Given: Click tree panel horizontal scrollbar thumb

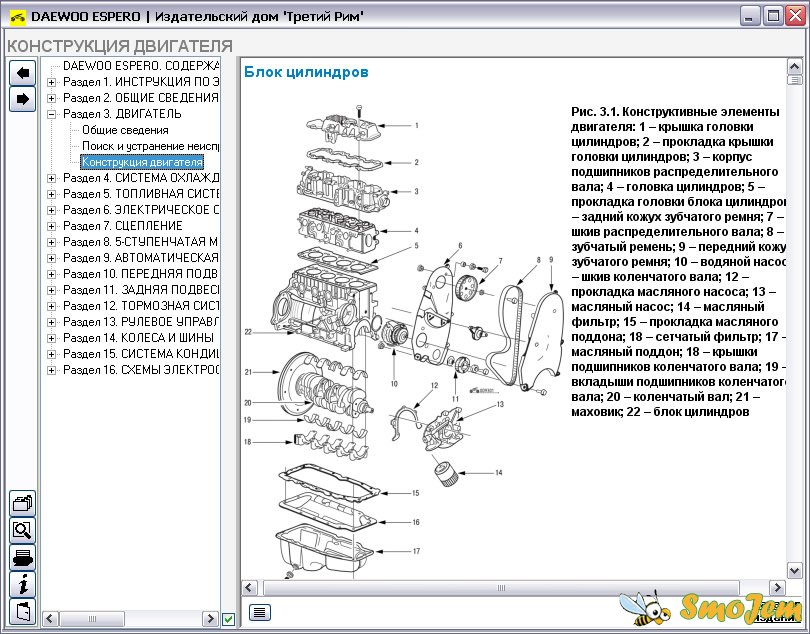Looking at the screenshot, I should click(92, 618).
